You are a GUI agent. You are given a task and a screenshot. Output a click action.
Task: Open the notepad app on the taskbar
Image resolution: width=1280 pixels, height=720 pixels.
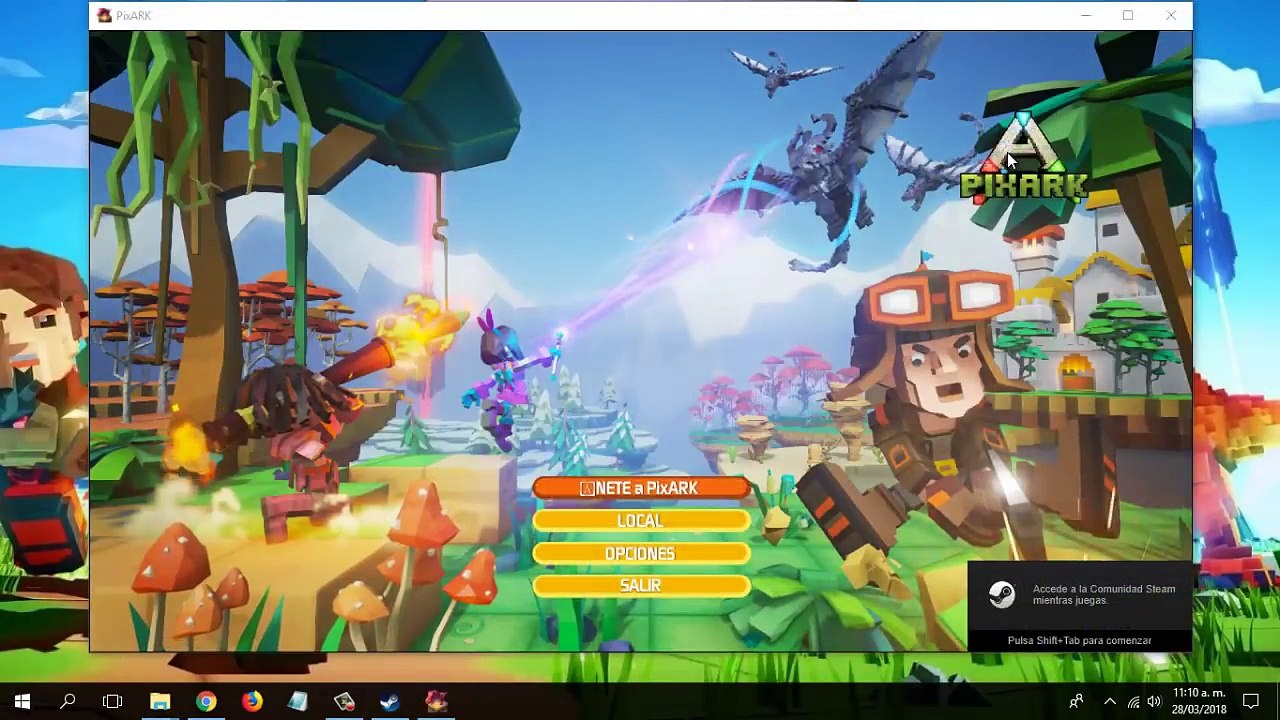(x=298, y=701)
